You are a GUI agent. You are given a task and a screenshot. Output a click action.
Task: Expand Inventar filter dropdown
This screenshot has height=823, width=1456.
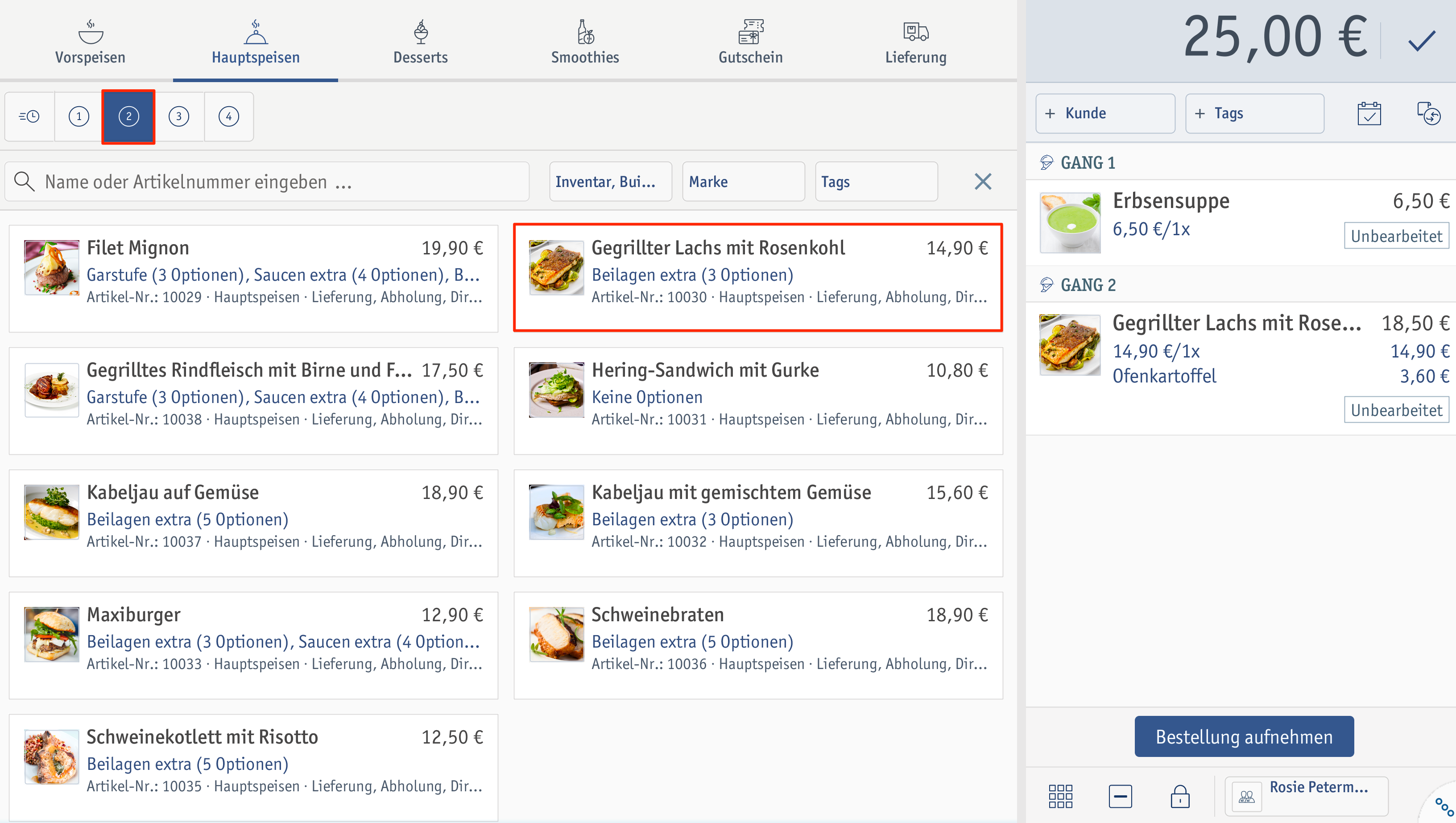point(605,182)
